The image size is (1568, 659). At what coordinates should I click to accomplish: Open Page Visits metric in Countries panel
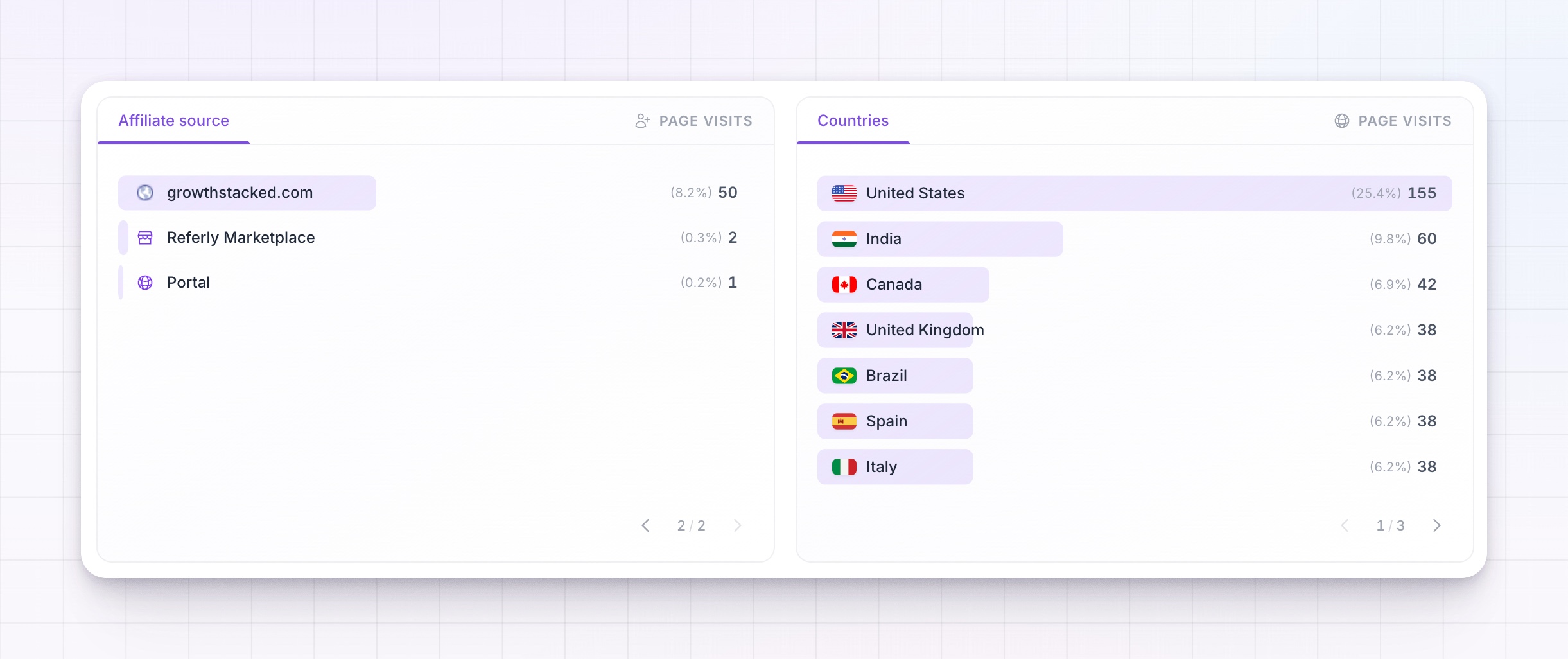[1393, 121]
